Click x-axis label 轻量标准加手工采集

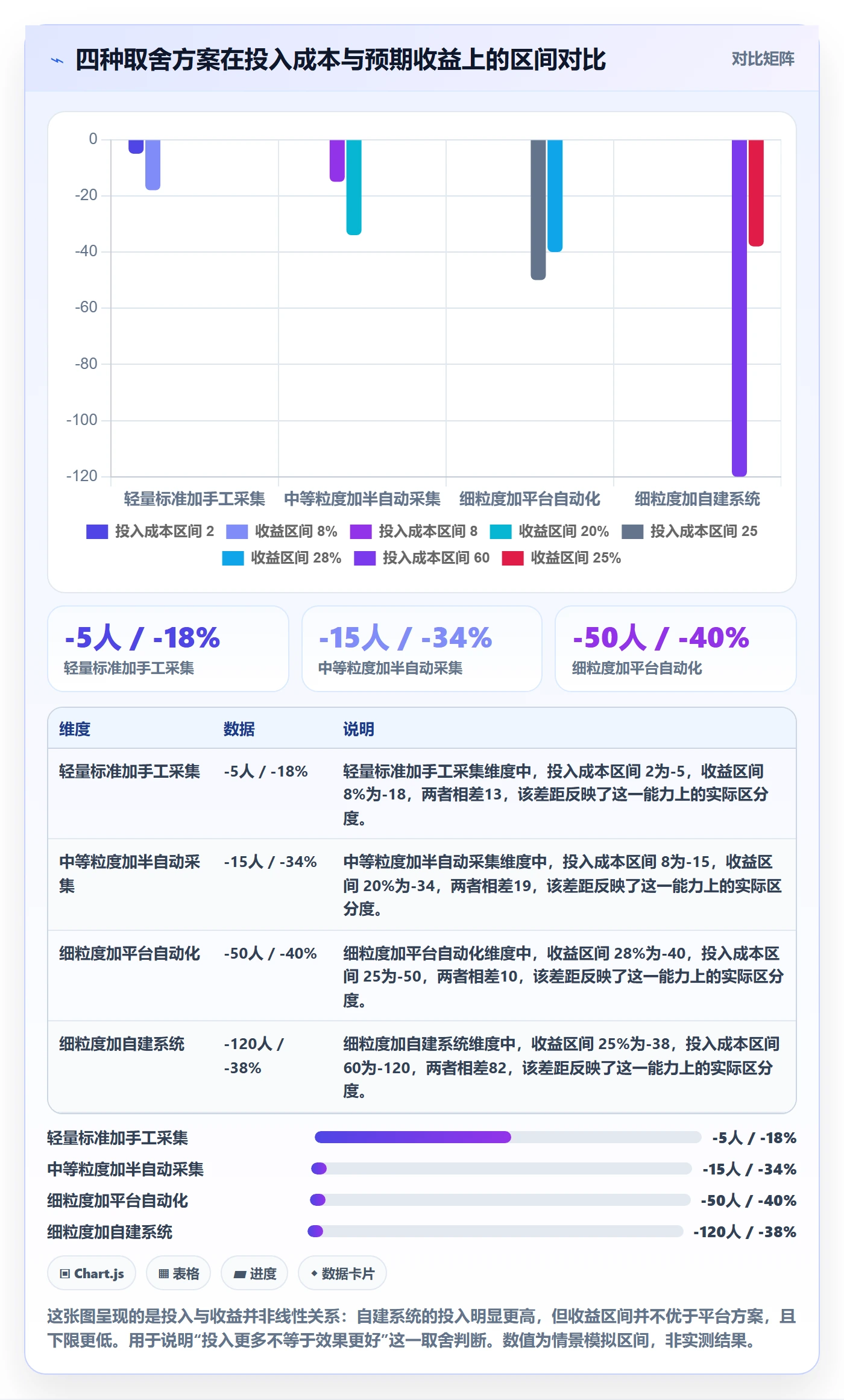click(195, 499)
